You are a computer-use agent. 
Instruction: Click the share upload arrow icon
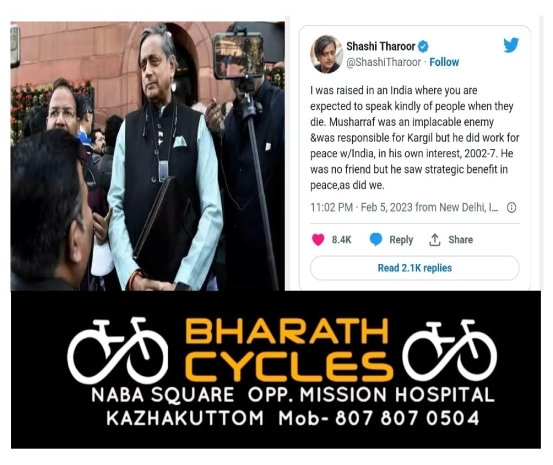[x=434, y=240]
